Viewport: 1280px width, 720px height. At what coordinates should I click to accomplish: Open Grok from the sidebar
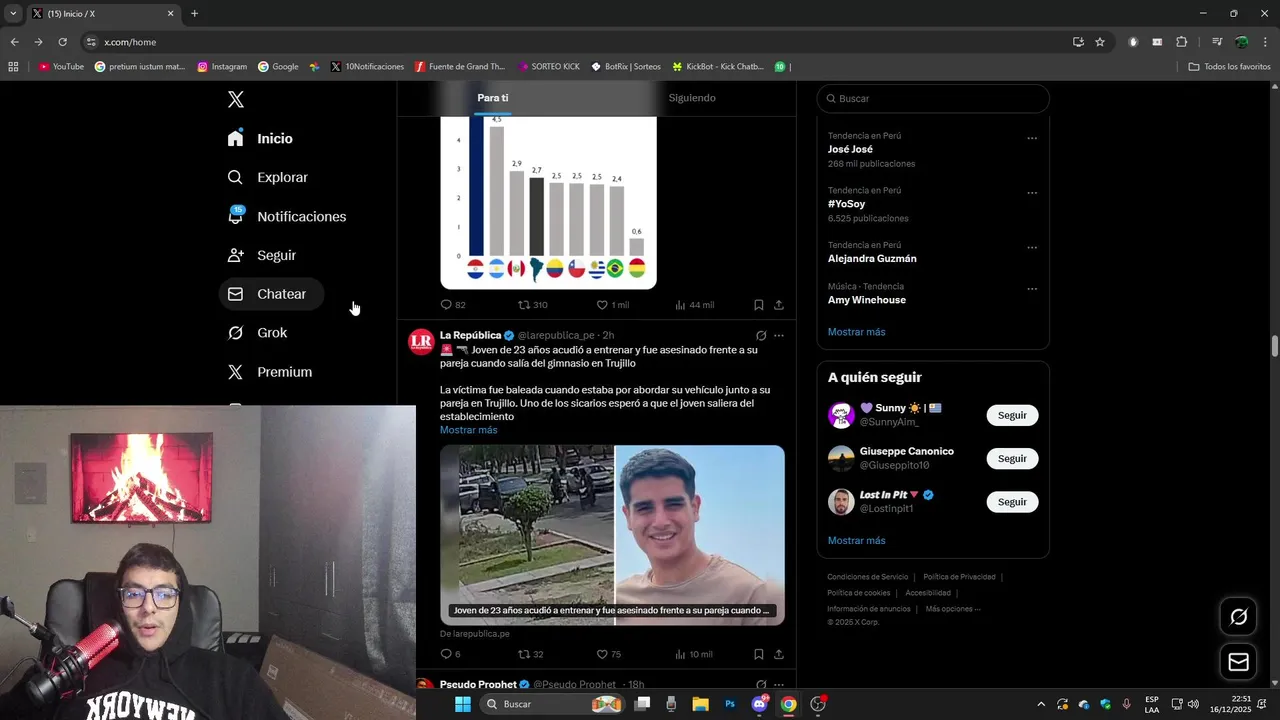258,333
